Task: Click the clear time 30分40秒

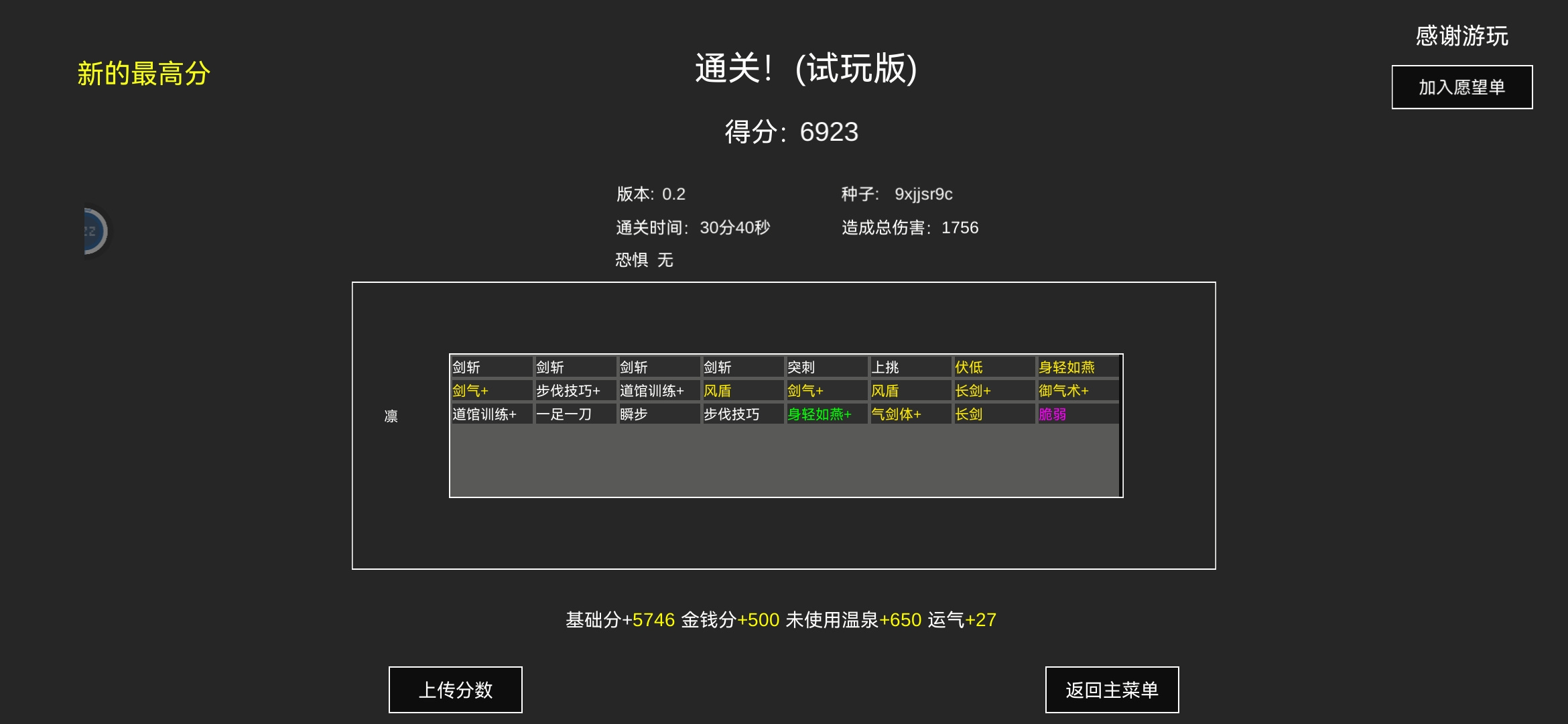Action: click(x=735, y=228)
